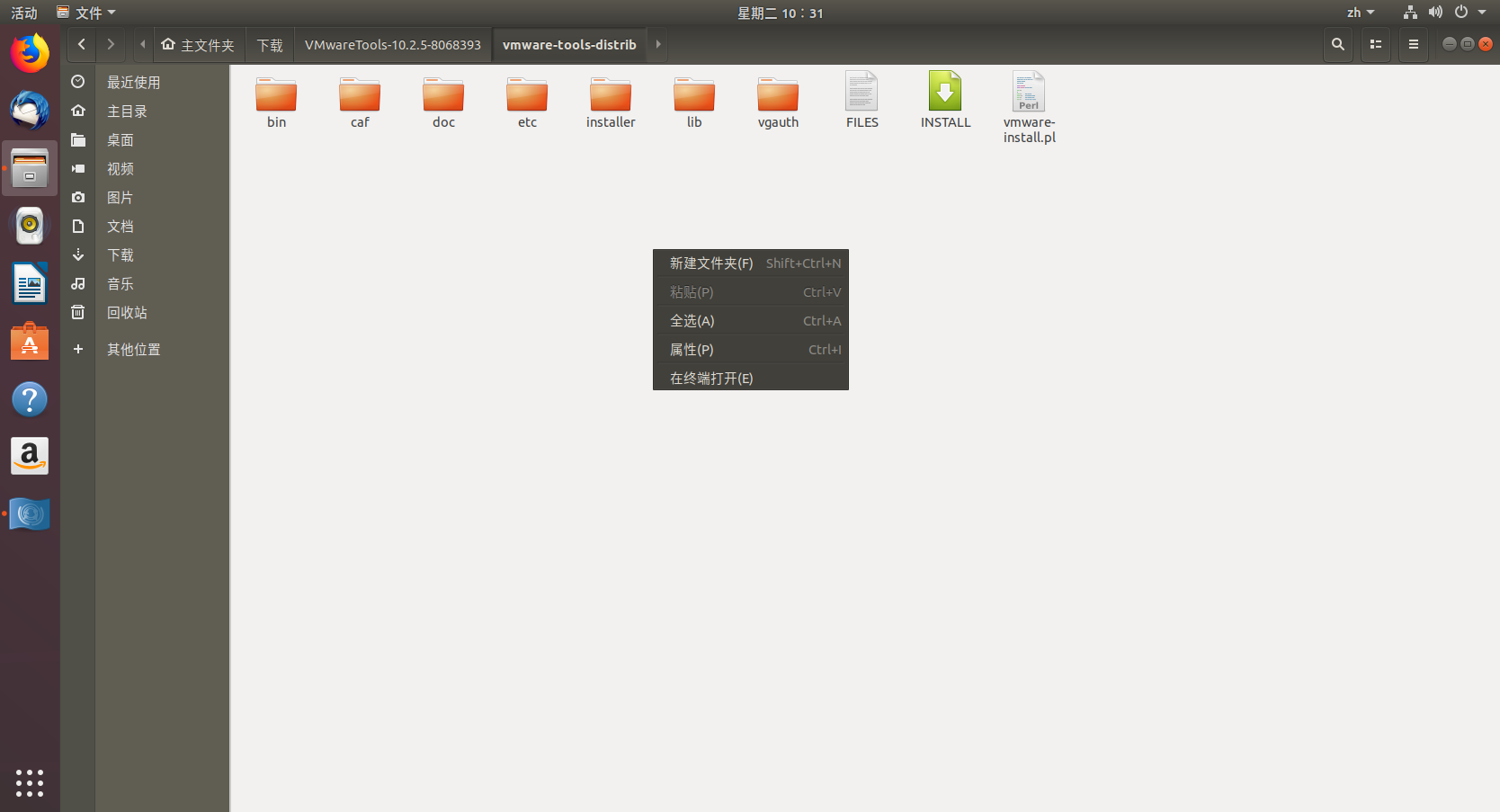The image size is (1500, 812).
Task: Select the INSTALL file icon
Action: coord(945,92)
